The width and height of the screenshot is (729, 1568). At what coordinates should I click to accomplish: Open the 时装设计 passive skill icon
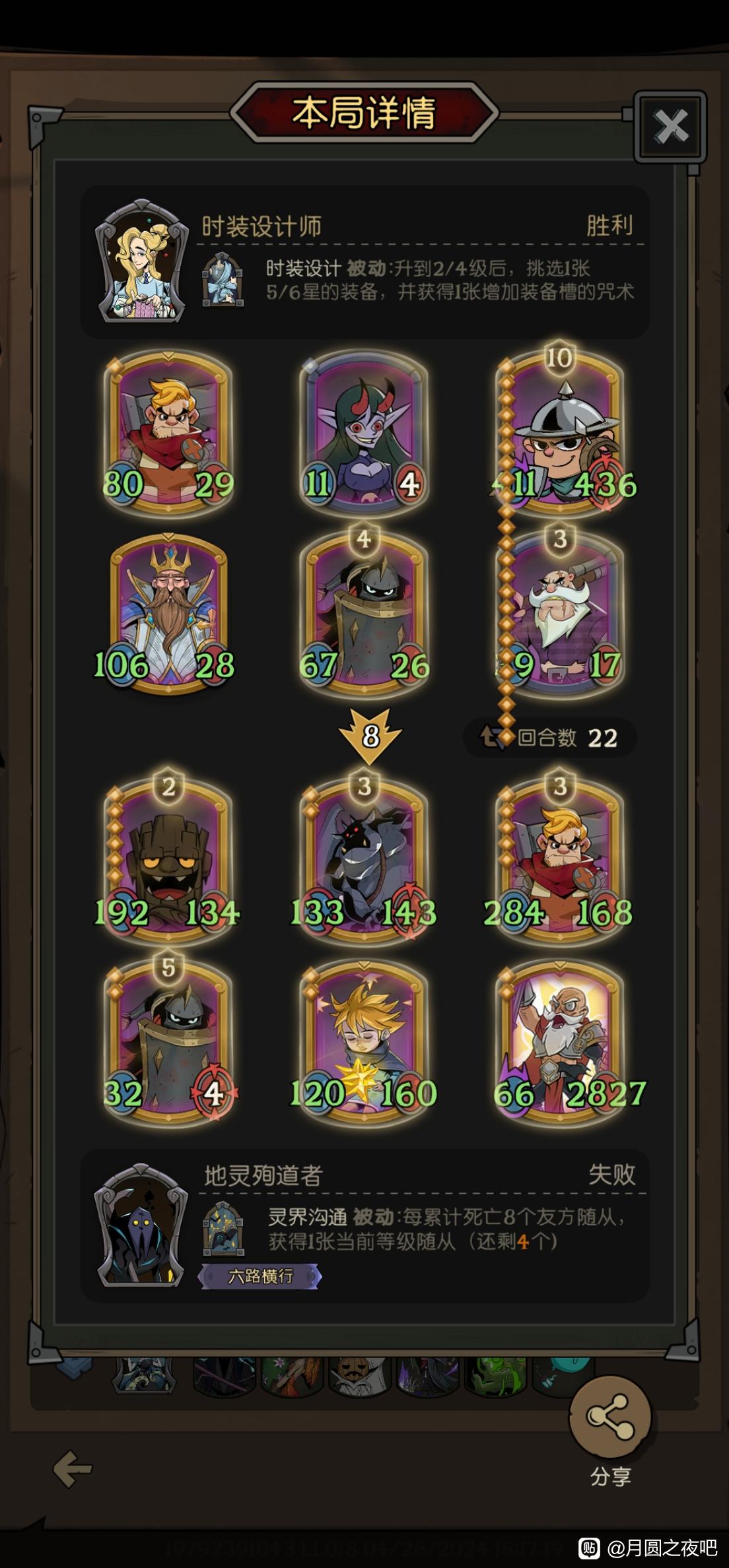[223, 280]
